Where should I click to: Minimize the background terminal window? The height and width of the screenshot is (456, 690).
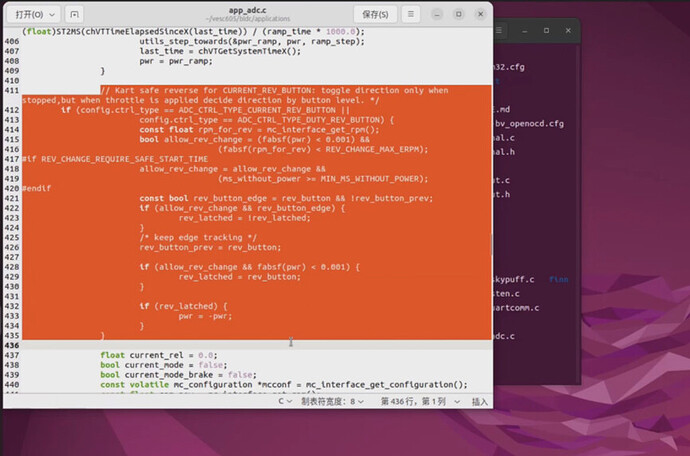(x=525, y=30)
